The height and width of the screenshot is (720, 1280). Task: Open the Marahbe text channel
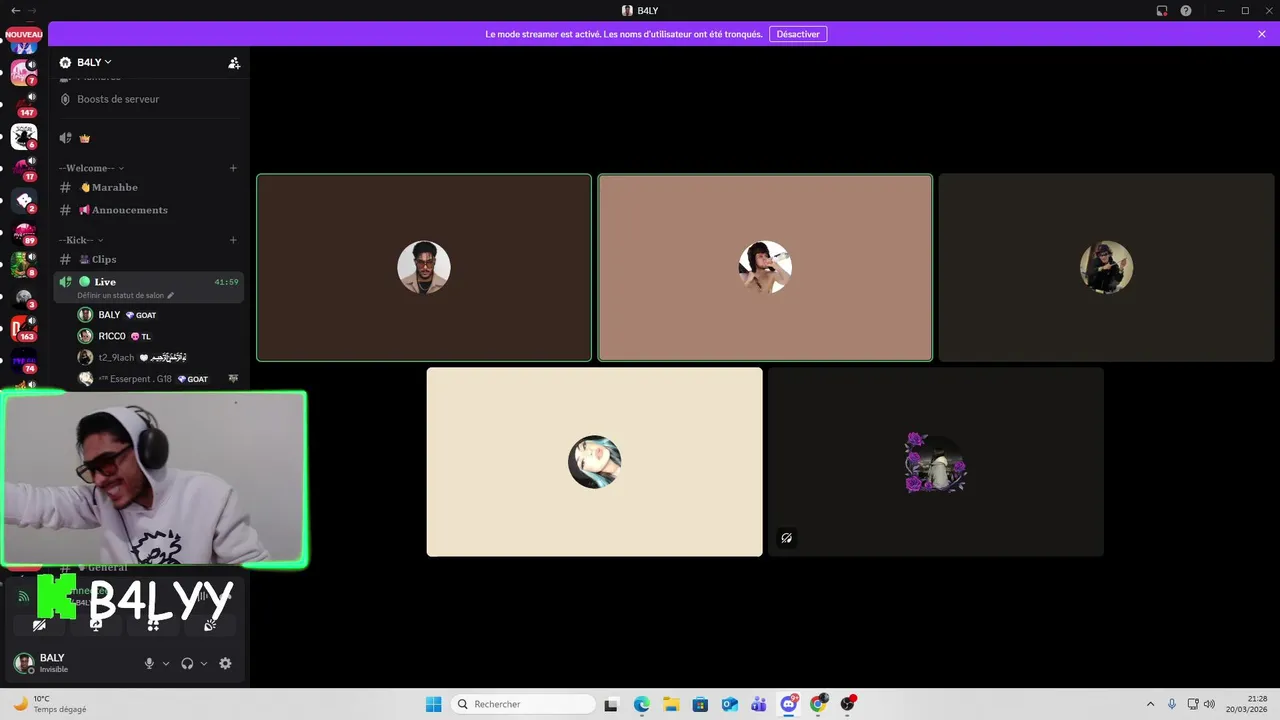tap(114, 187)
